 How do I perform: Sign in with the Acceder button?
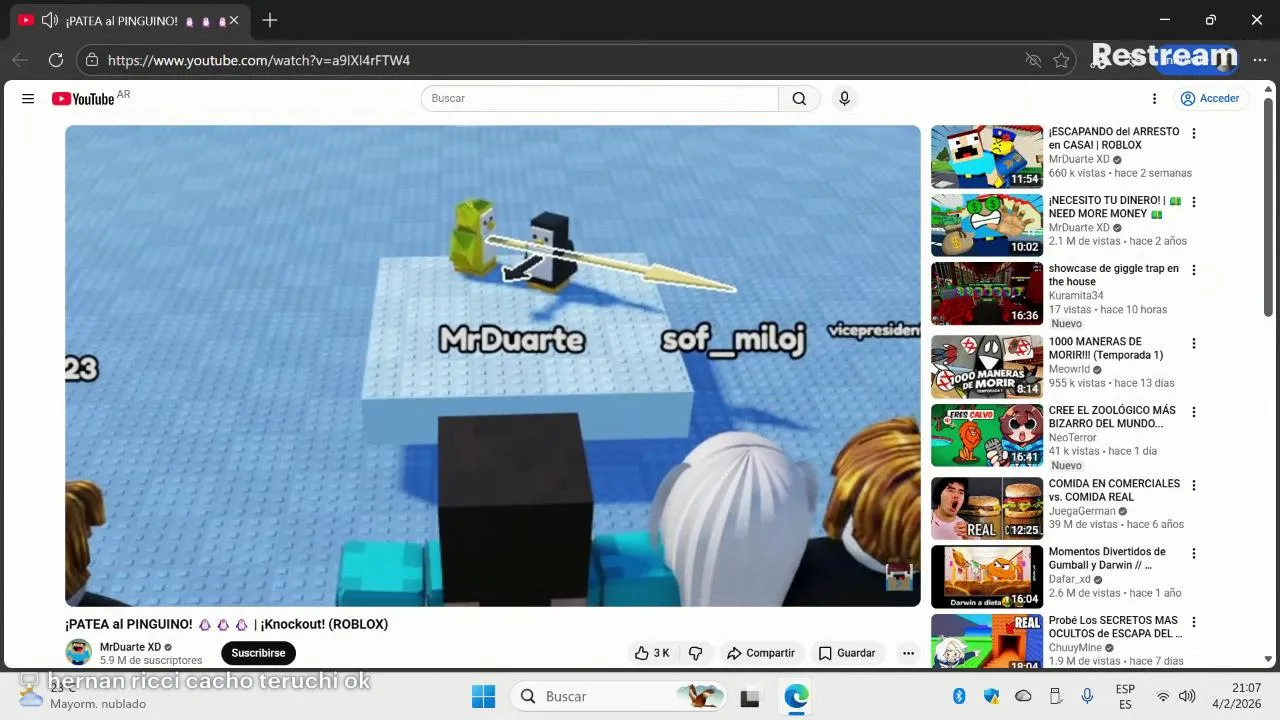(1209, 98)
